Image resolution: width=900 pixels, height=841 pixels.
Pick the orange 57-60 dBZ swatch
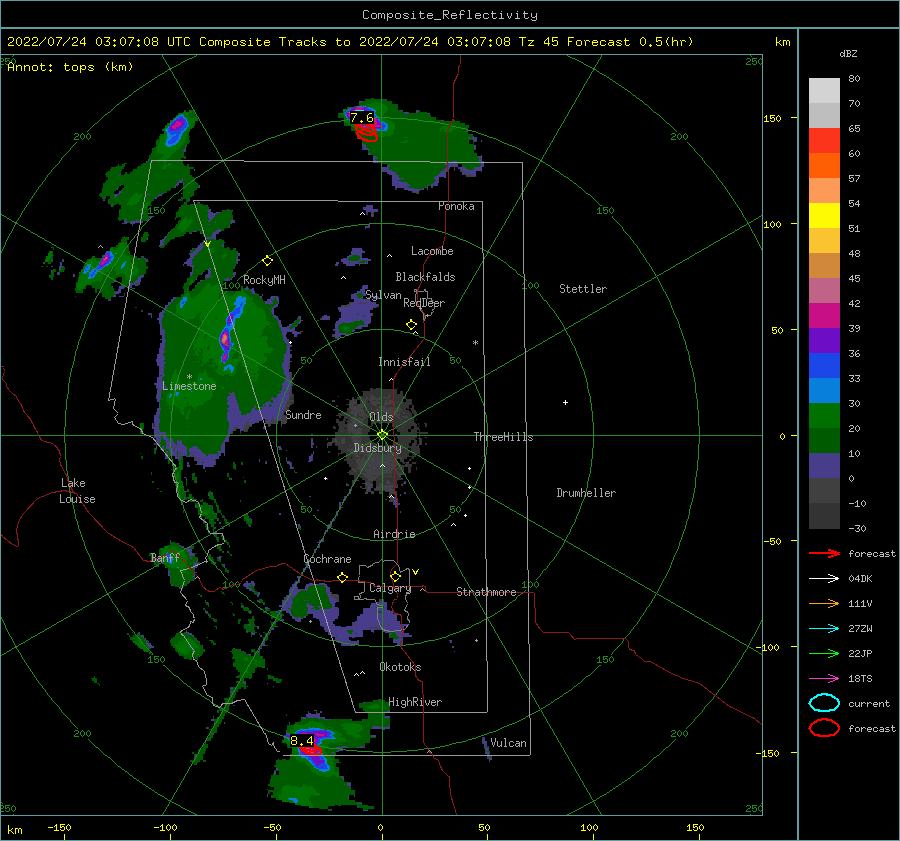[824, 166]
